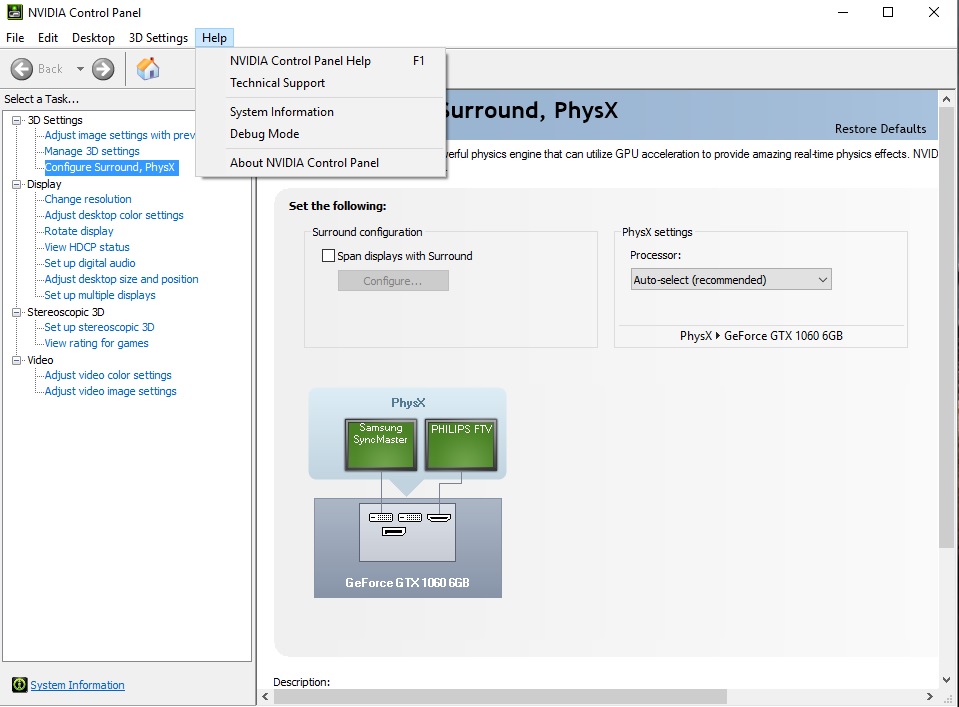The height and width of the screenshot is (707, 959).
Task: Open Adjust video color settings
Action: [108, 375]
